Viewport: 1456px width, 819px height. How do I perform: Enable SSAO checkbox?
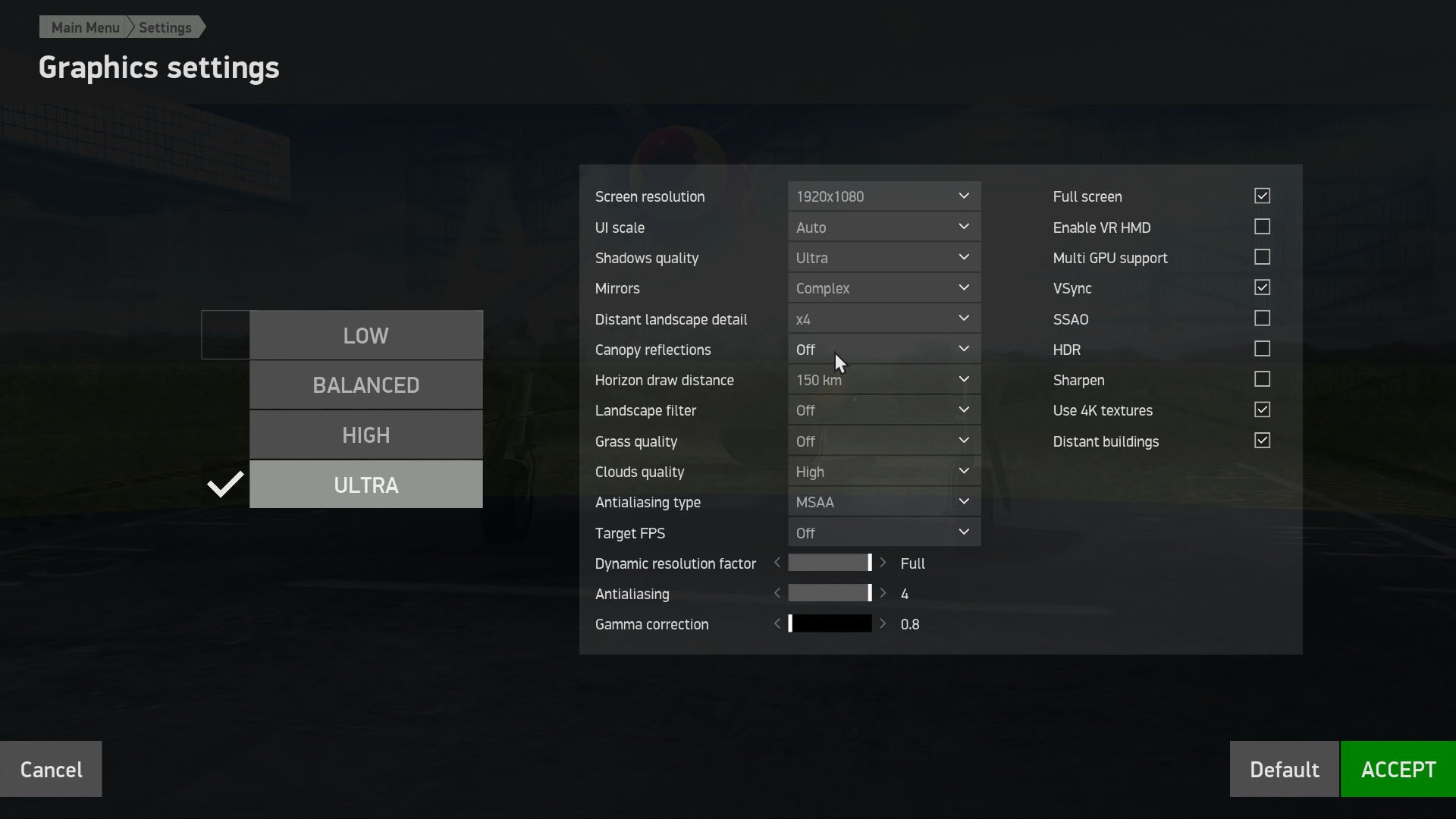coord(1262,318)
